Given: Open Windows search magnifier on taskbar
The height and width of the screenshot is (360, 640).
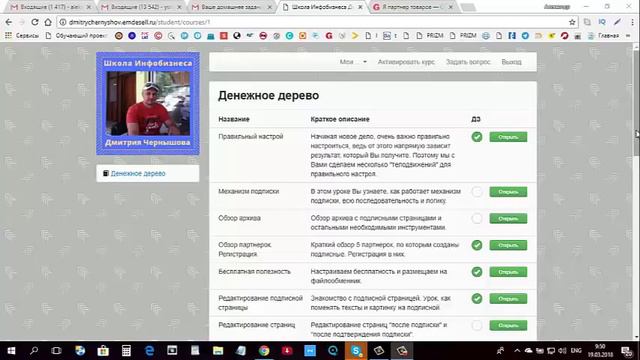Looking at the screenshot, I should (x=34, y=351).
